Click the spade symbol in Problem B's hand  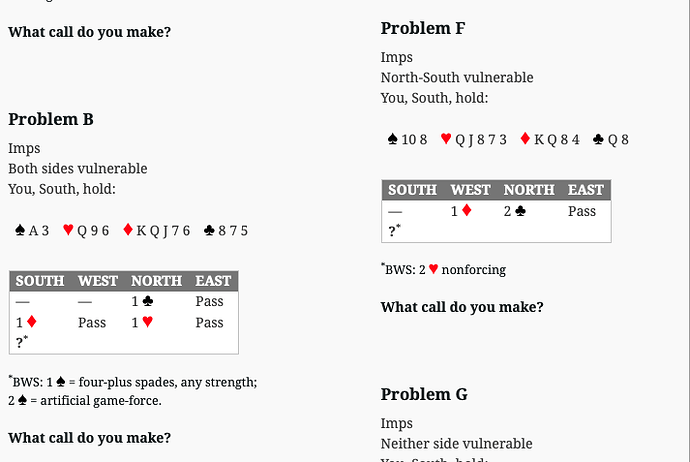pos(20,231)
